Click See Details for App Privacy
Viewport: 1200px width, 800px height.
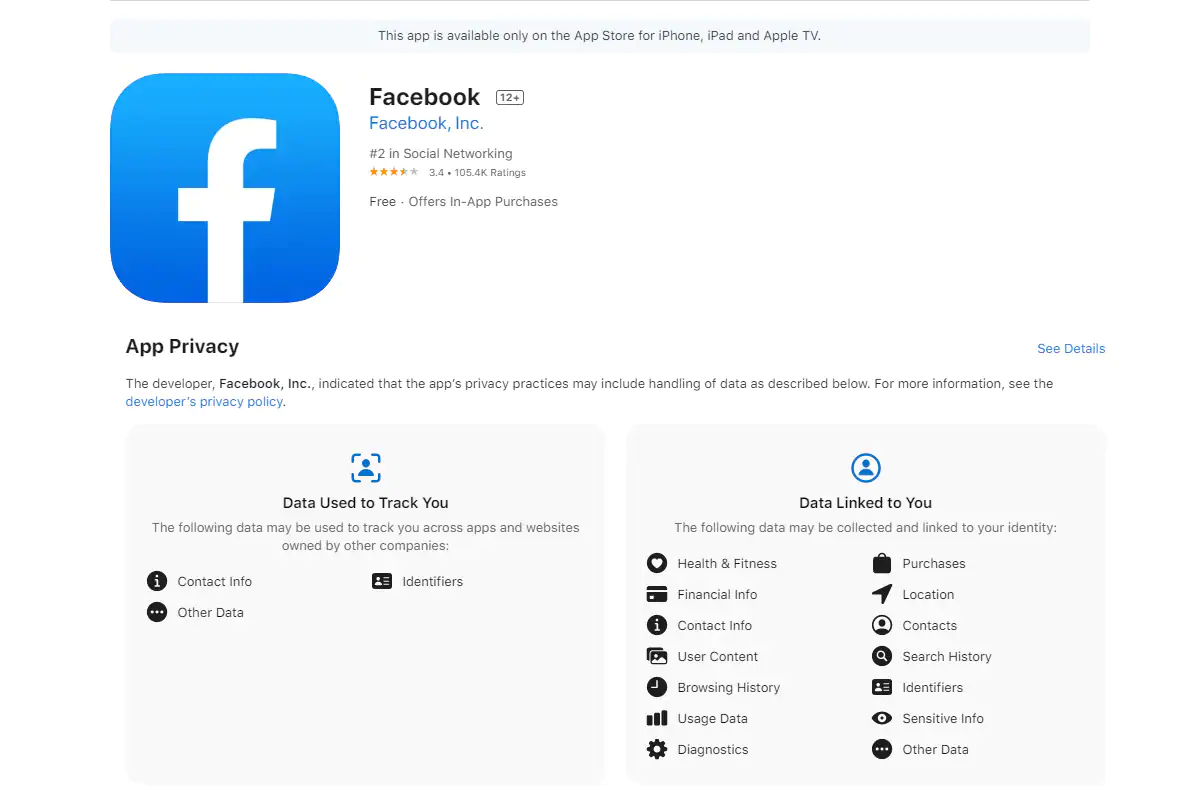[1071, 349]
